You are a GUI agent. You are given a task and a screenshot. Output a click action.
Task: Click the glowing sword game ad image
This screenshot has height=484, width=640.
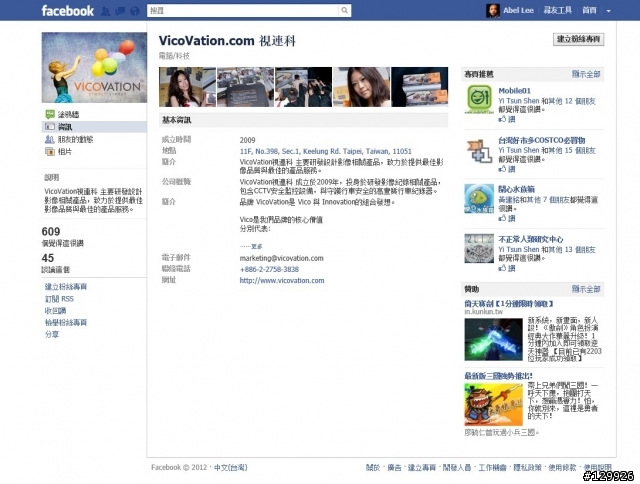[493, 340]
